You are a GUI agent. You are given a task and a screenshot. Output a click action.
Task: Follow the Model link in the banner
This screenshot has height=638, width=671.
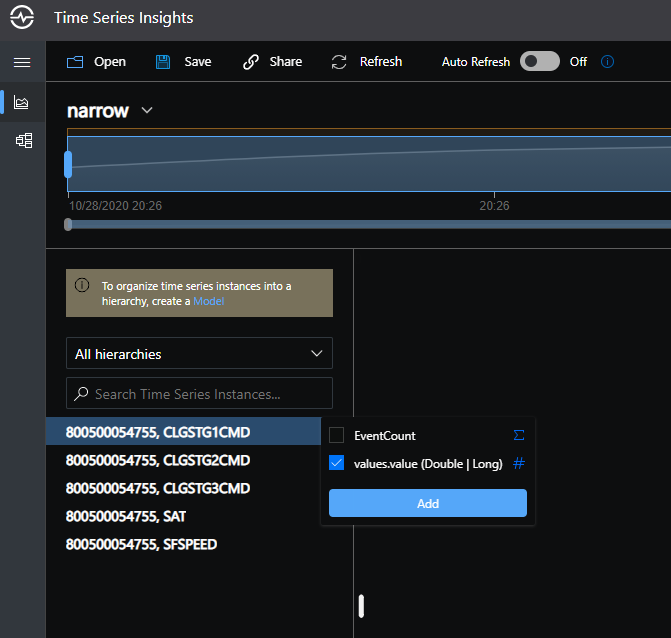click(x=209, y=301)
